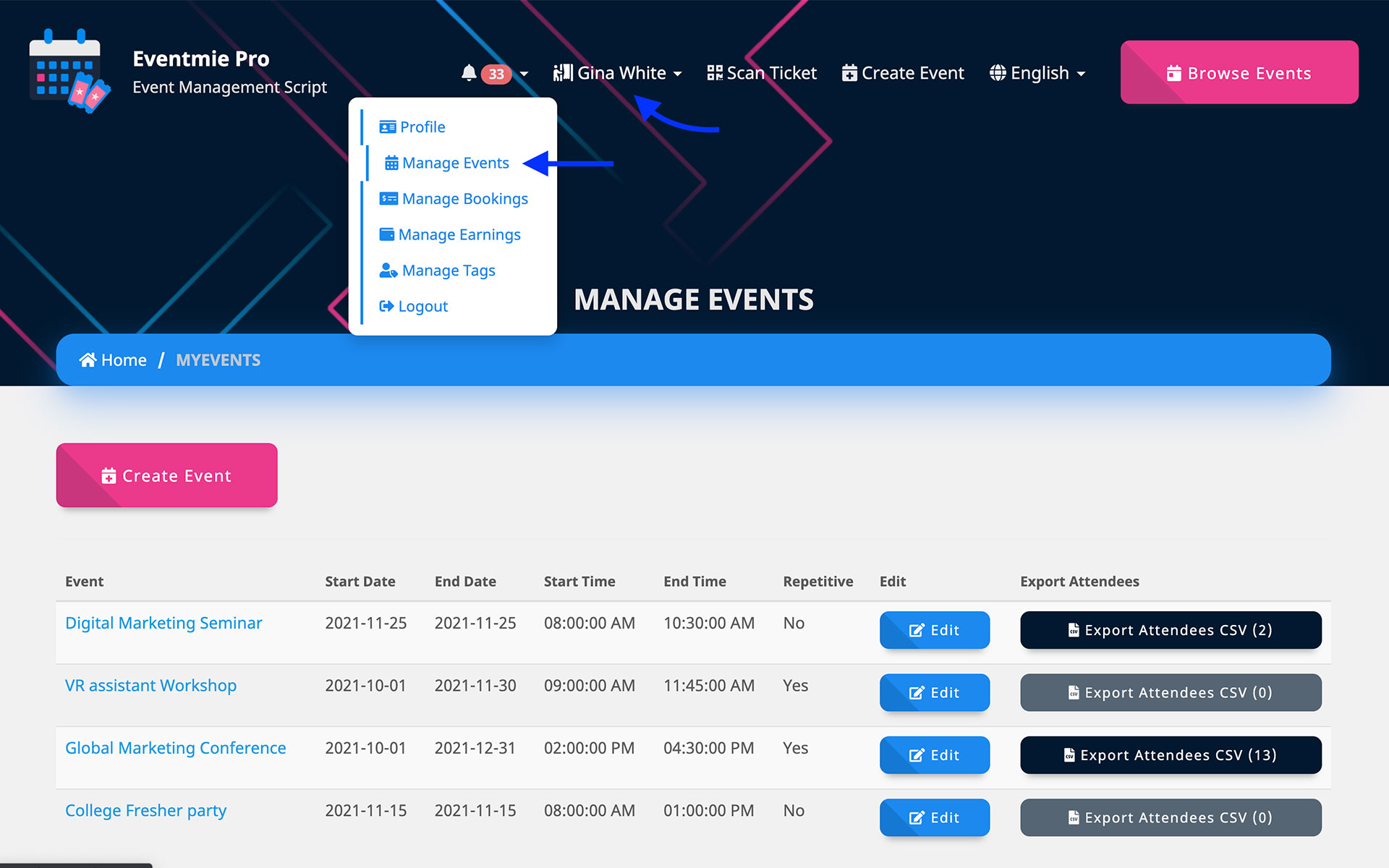Click the Logout exit icon
The height and width of the screenshot is (868, 1389).
coord(386,307)
